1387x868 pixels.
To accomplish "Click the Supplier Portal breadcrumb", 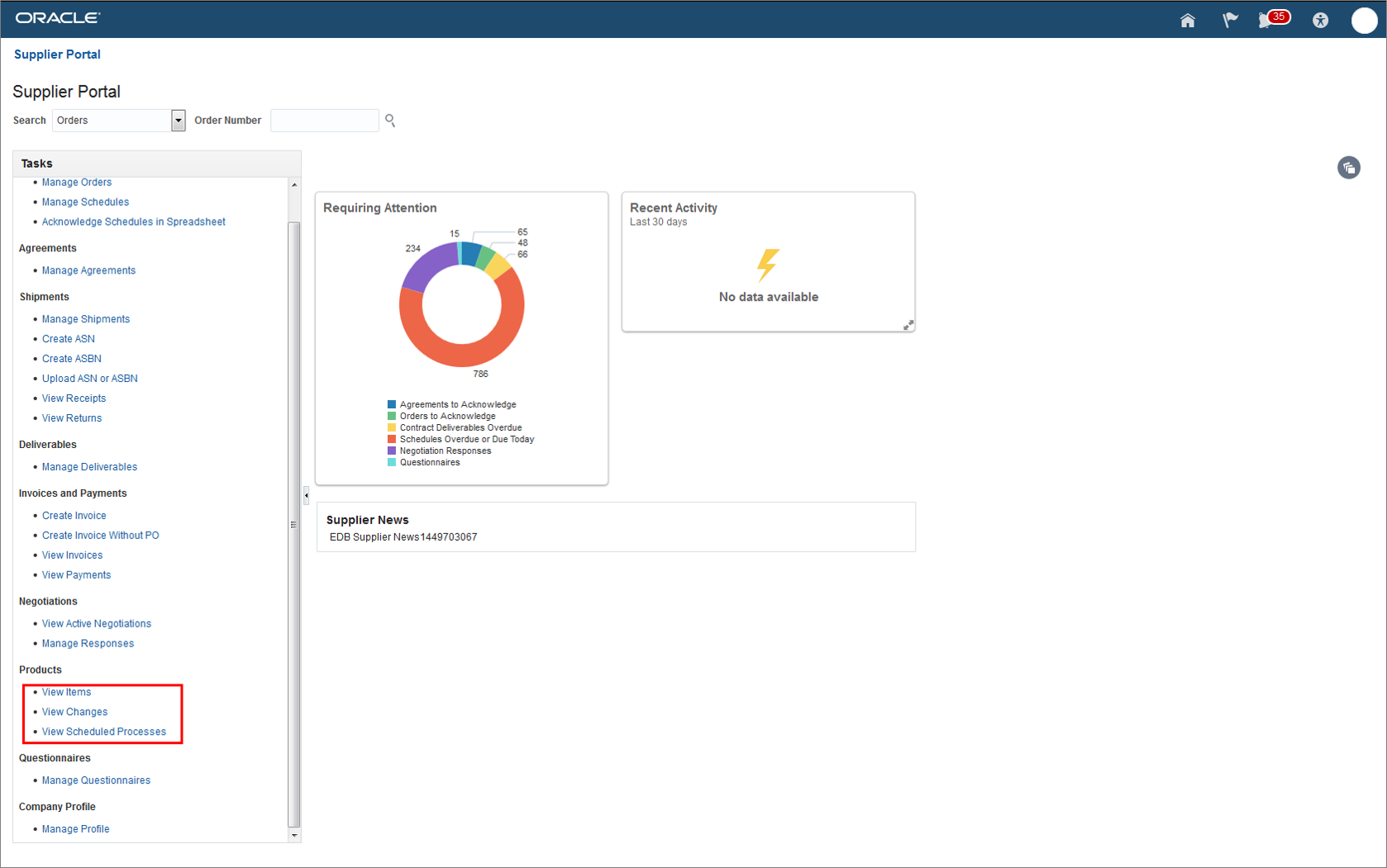I will click(x=57, y=54).
